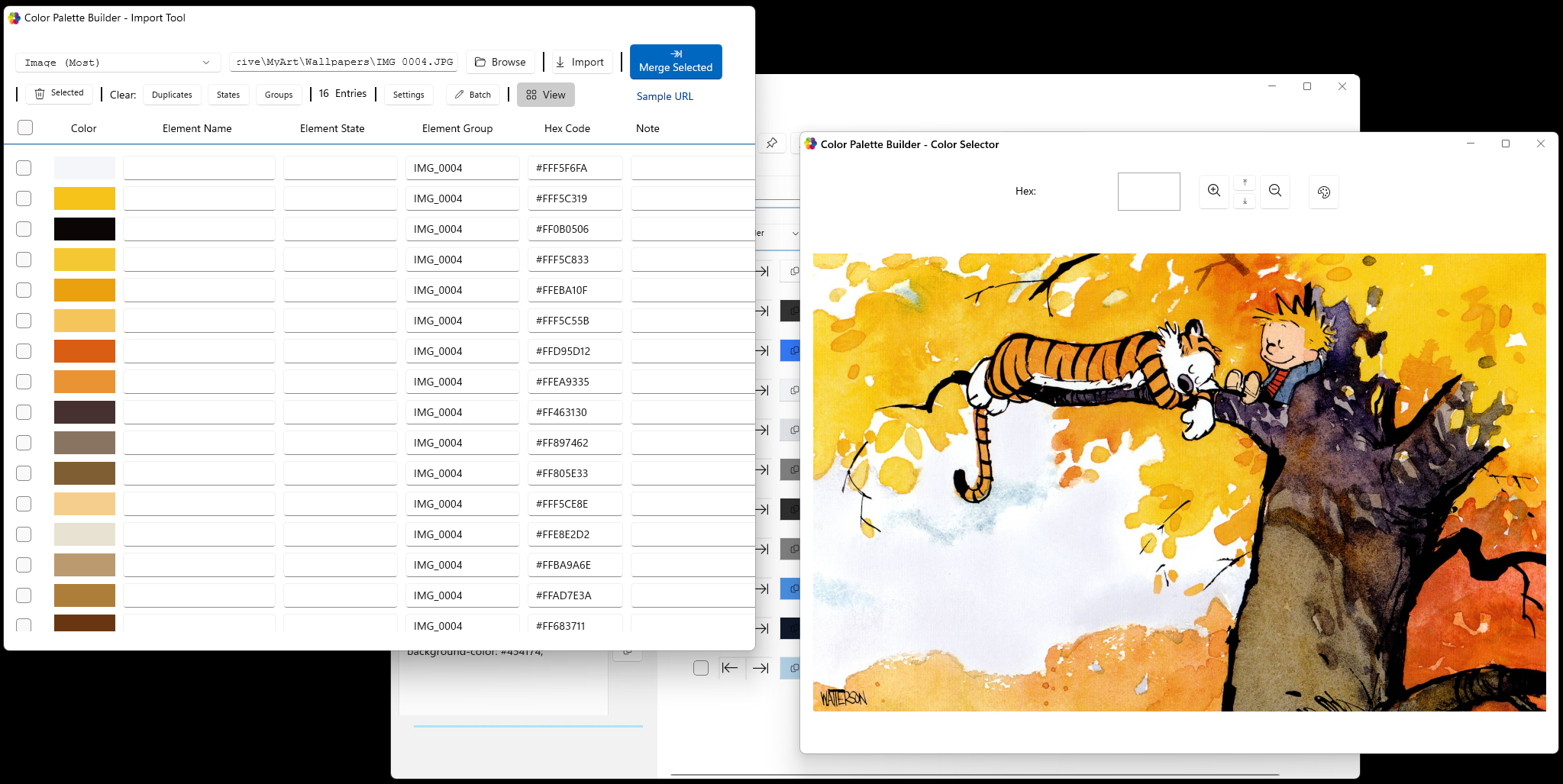
Task: Click the Element State column header
Action: [x=332, y=128]
